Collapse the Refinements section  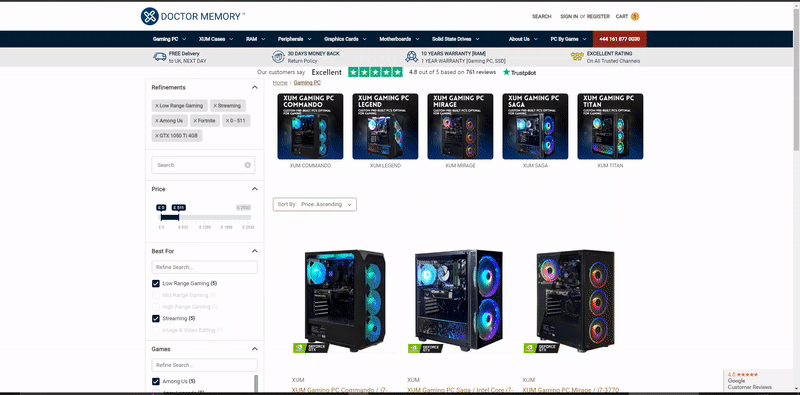255,87
